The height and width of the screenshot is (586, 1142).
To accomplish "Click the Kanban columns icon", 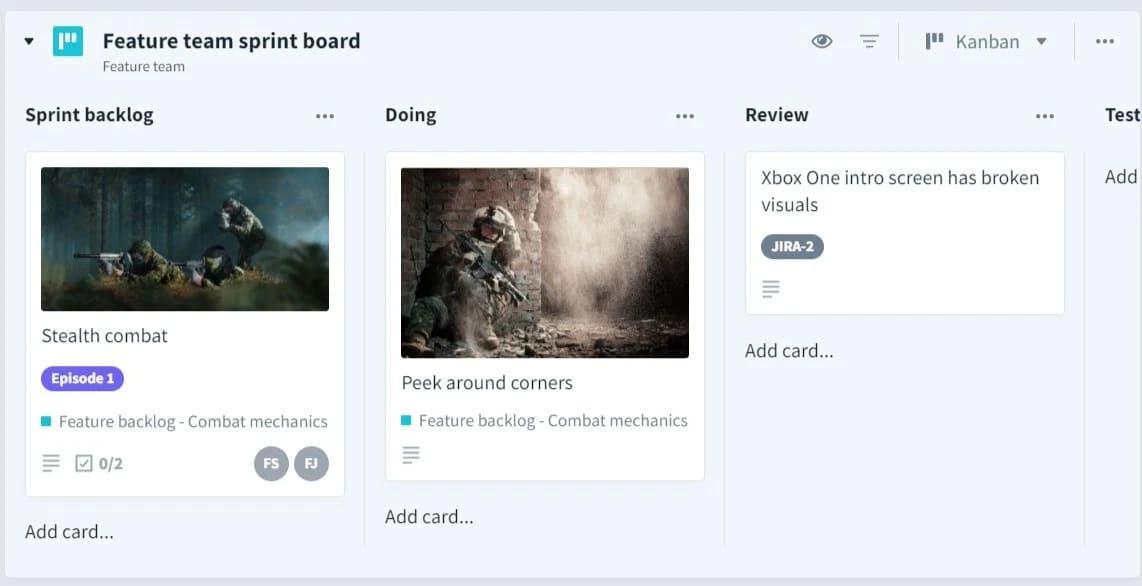I will (934, 41).
